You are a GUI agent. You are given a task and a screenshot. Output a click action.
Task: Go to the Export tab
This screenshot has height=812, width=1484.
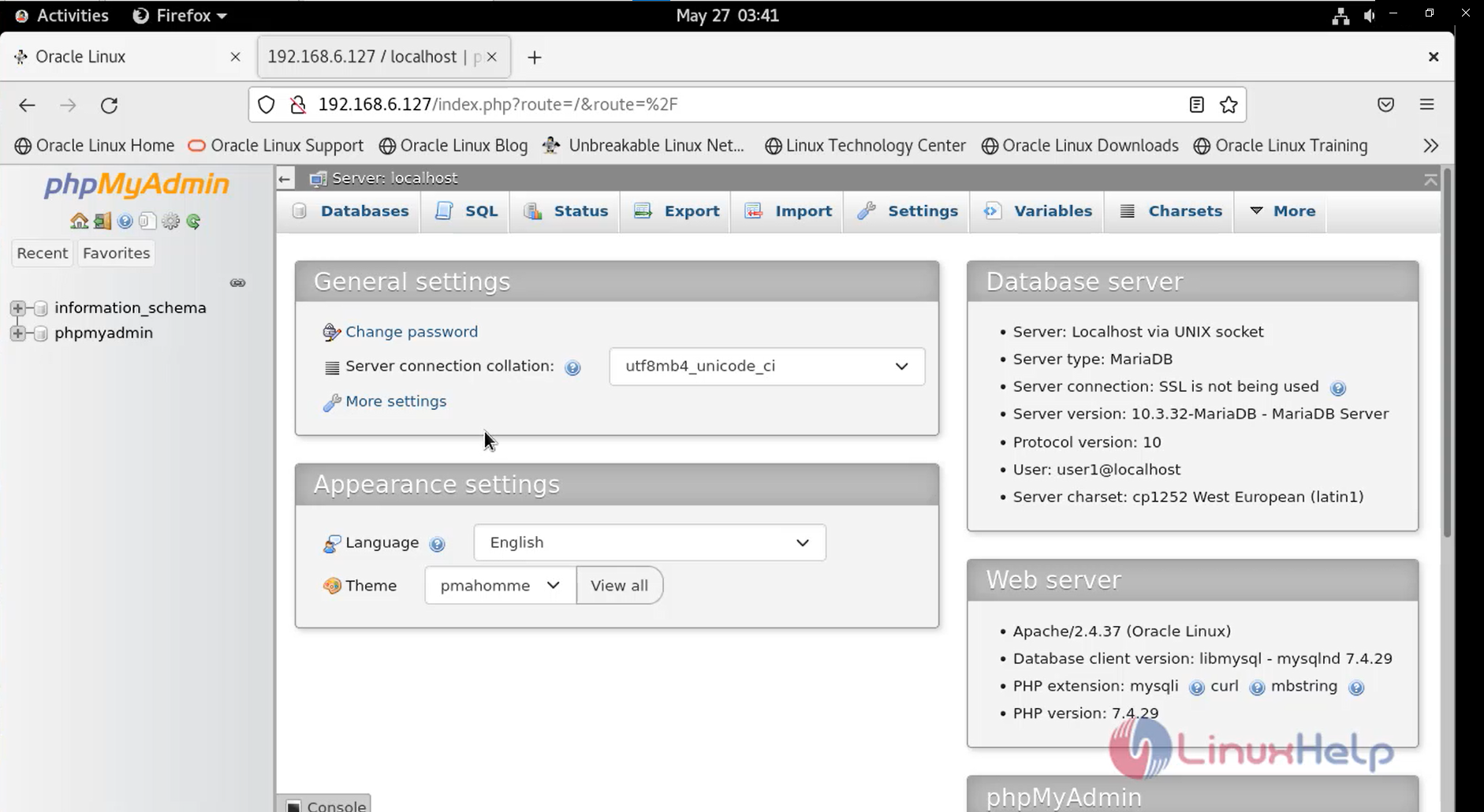[x=677, y=211]
